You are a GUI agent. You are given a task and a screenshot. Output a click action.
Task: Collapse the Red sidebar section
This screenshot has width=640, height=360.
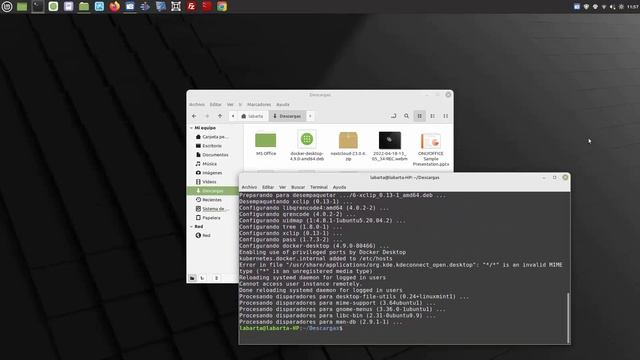click(191, 227)
